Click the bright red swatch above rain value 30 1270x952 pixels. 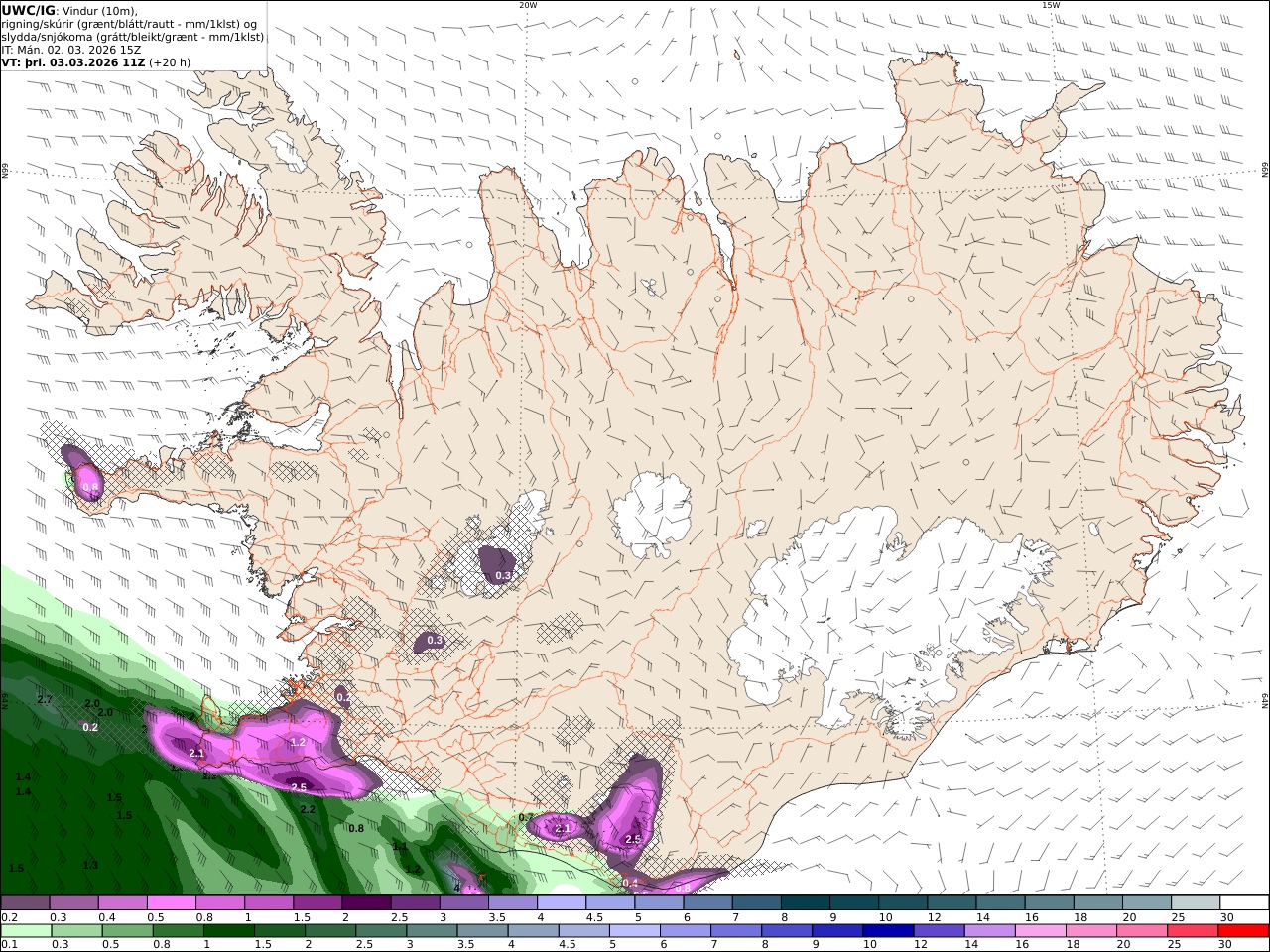click(1243, 931)
